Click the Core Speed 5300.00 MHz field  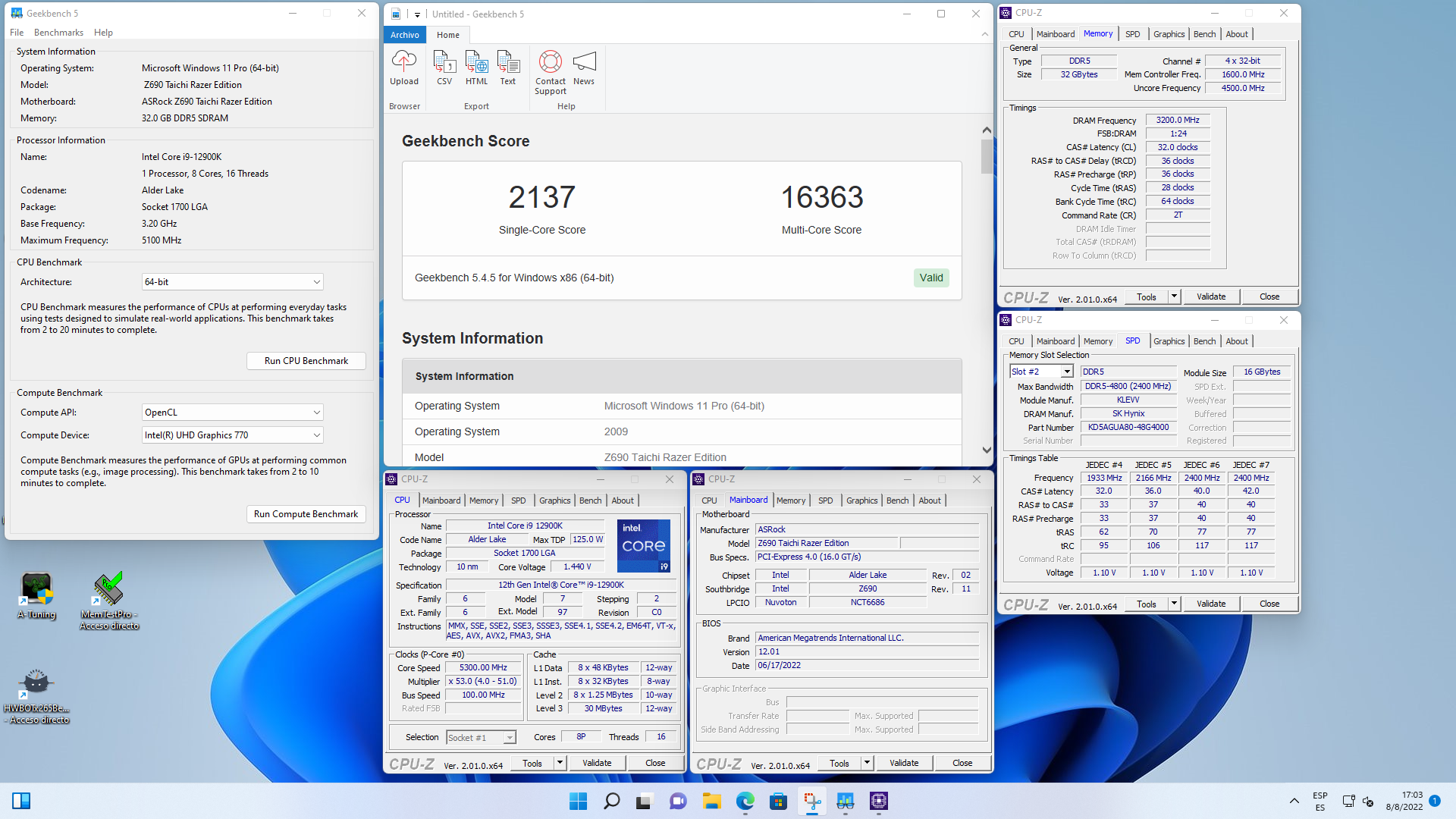click(x=483, y=668)
